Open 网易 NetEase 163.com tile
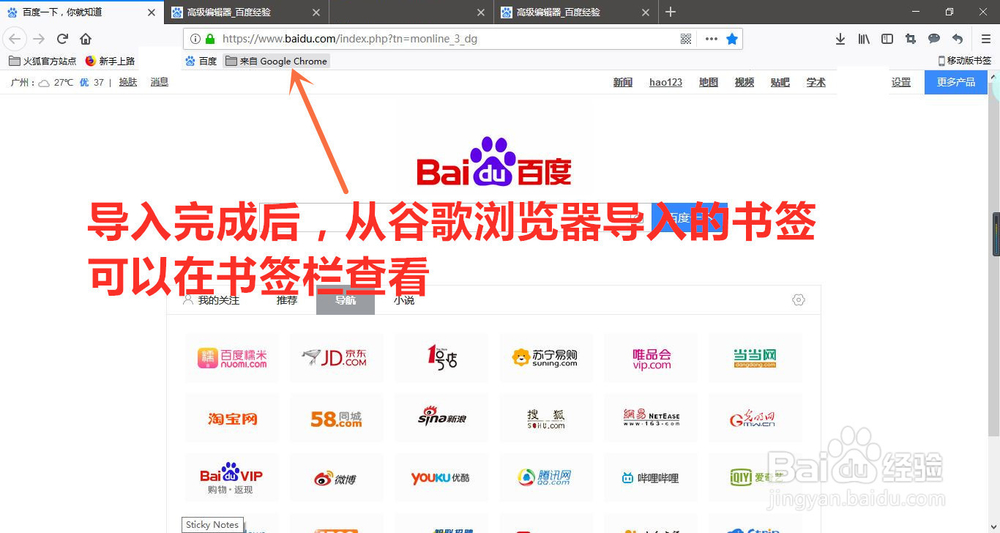 651,418
